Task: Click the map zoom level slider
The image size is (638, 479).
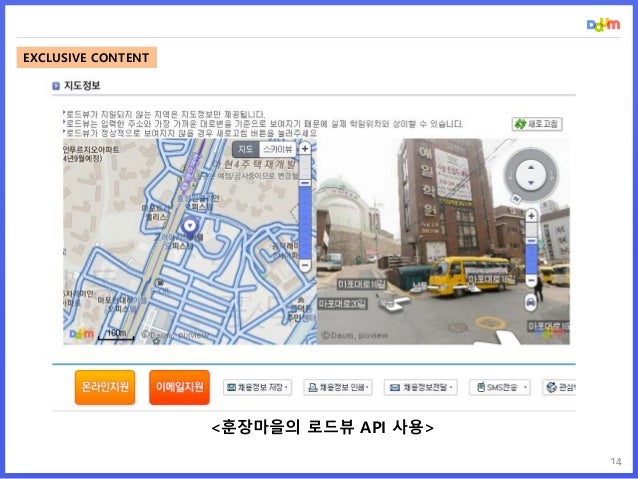Action: 305,208
